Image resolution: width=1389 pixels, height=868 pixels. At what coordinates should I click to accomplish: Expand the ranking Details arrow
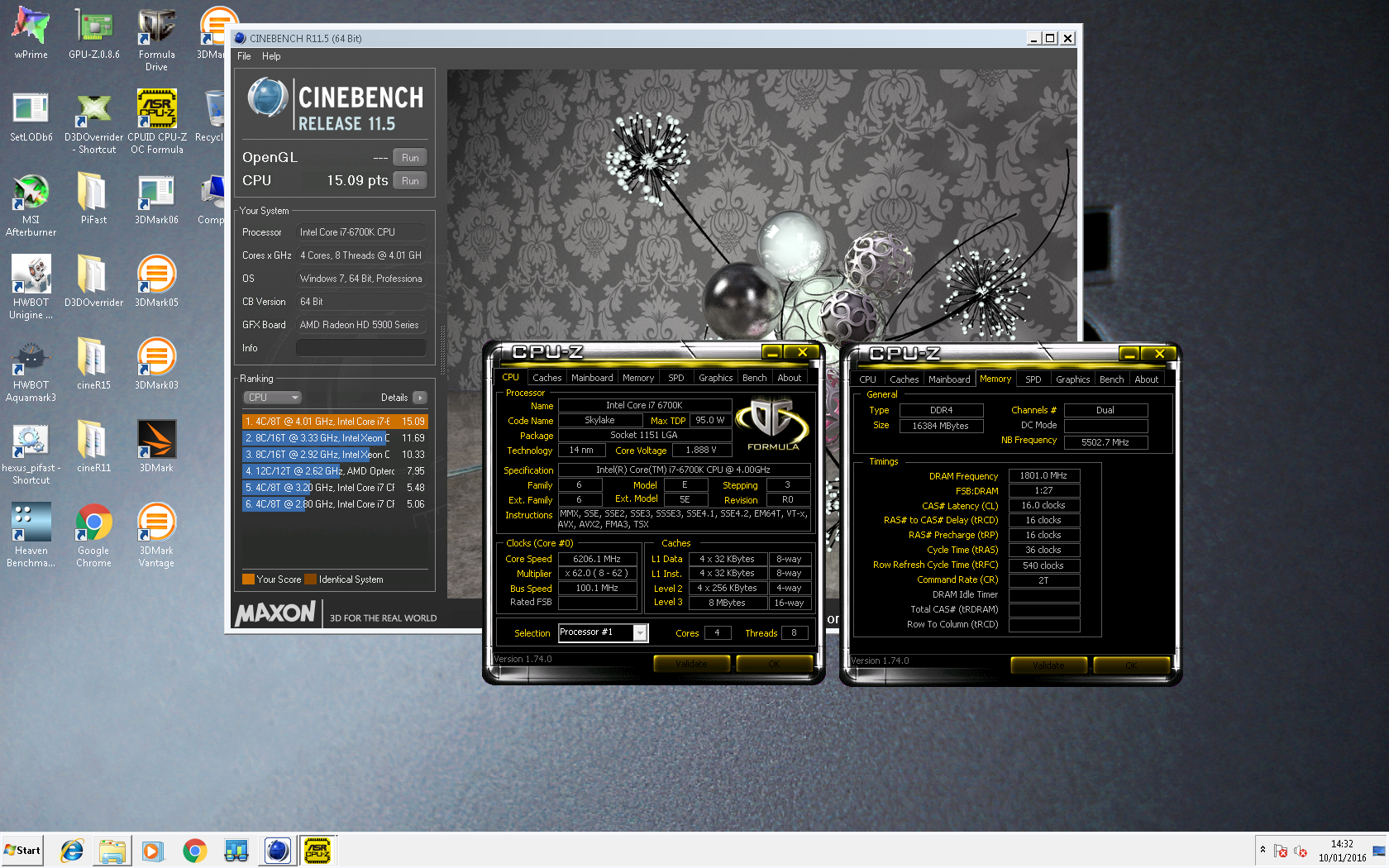(x=420, y=398)
